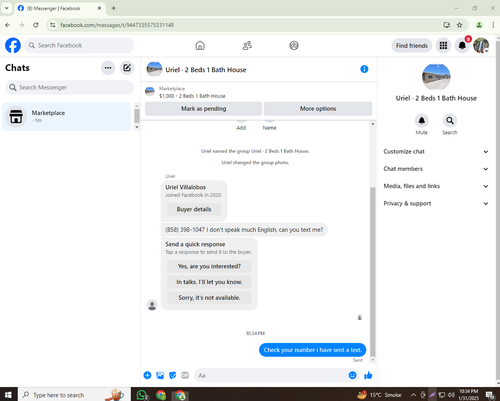Viewport: 500px width, 401px height.
Task: Send 'Yes, are you interested?' quick response
Action: point(209,266)
